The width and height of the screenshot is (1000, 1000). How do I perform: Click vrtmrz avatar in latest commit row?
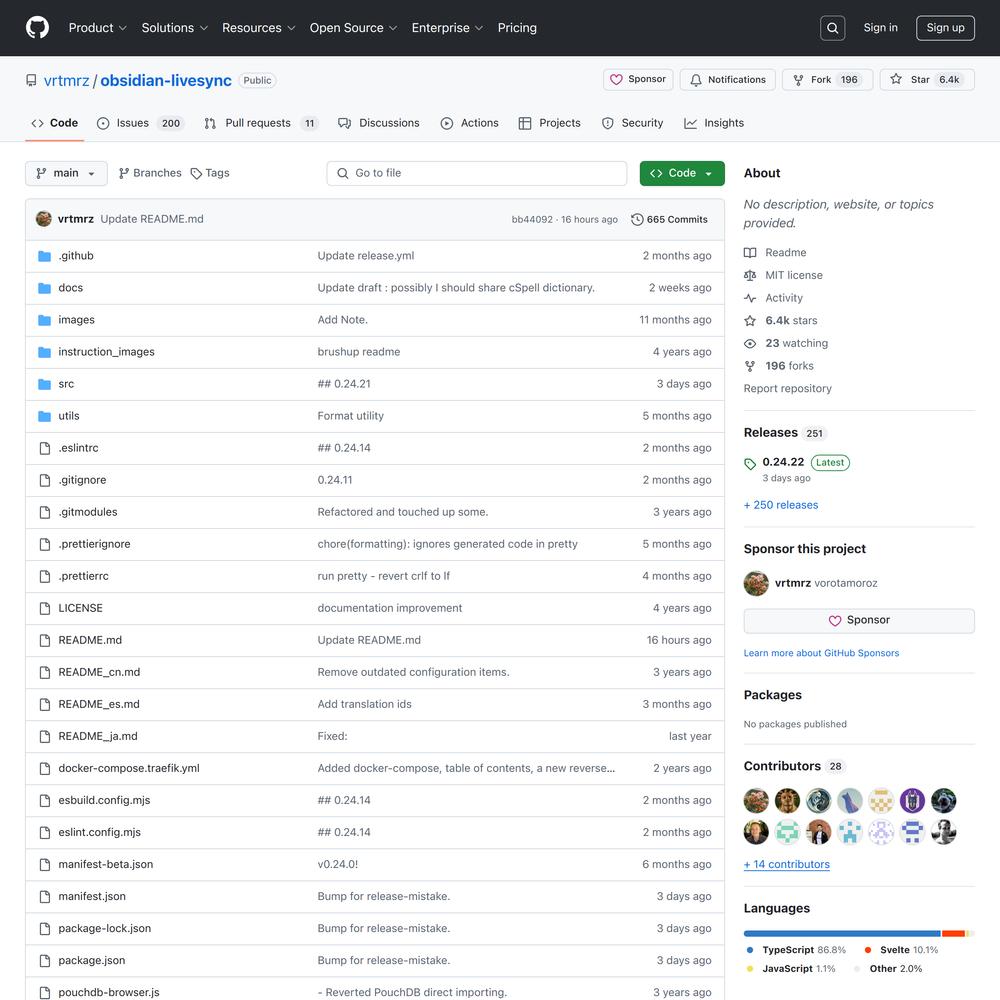[x=44, y=219]
